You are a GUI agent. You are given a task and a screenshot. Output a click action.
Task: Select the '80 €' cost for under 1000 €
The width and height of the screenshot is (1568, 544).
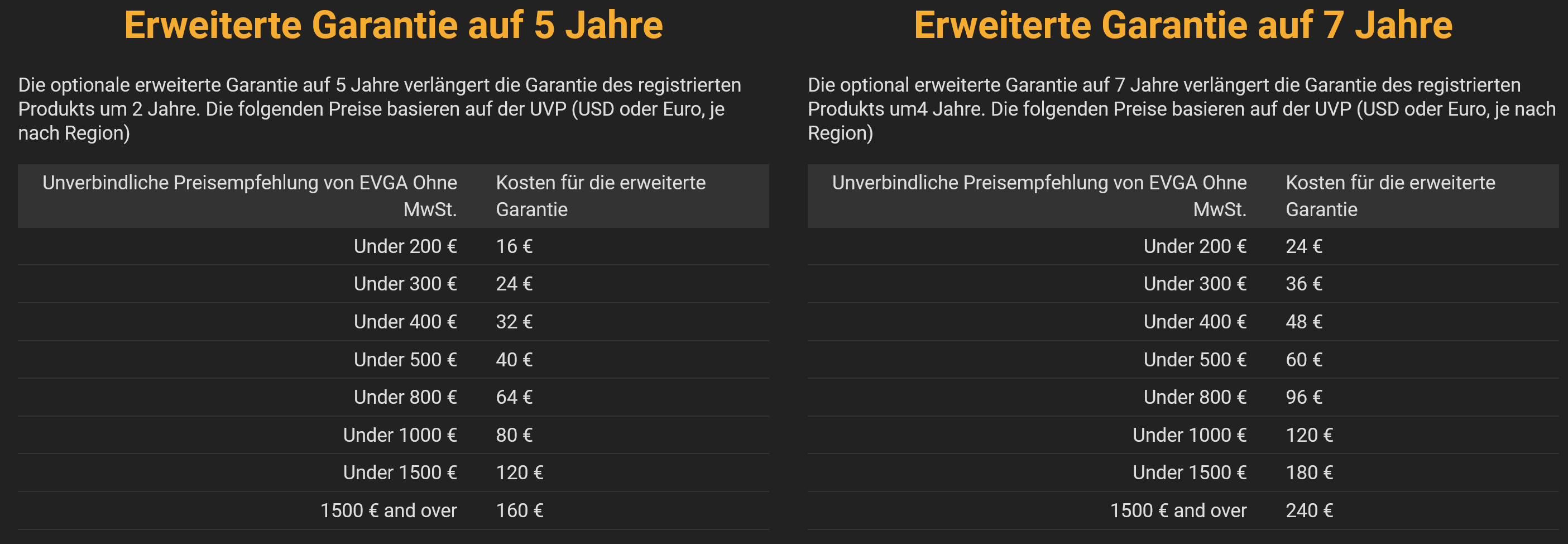(x=514, y=435)
